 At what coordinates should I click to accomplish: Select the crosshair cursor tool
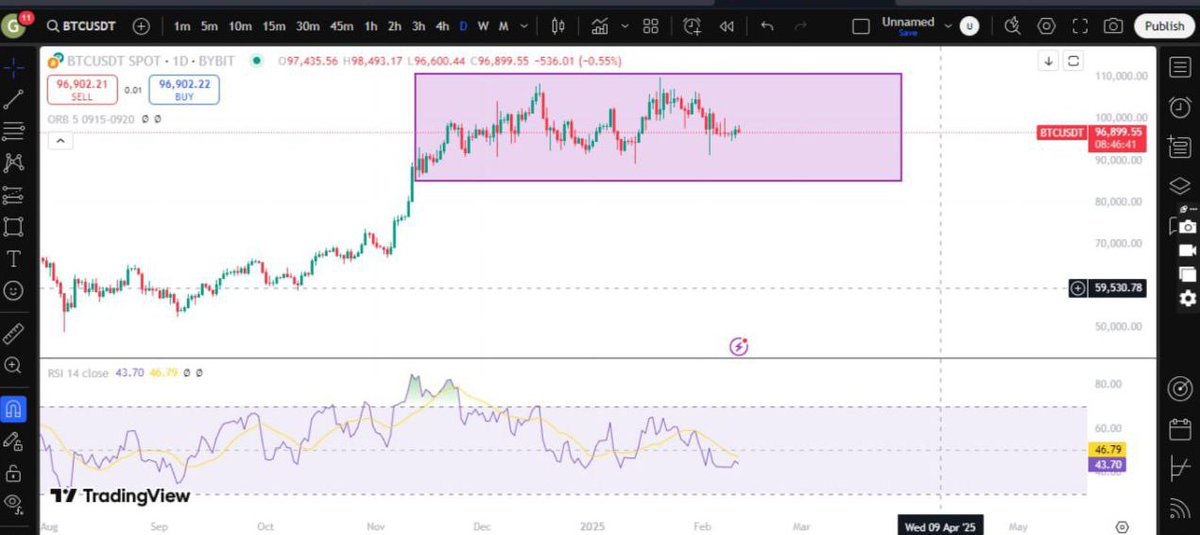(14, 67)
